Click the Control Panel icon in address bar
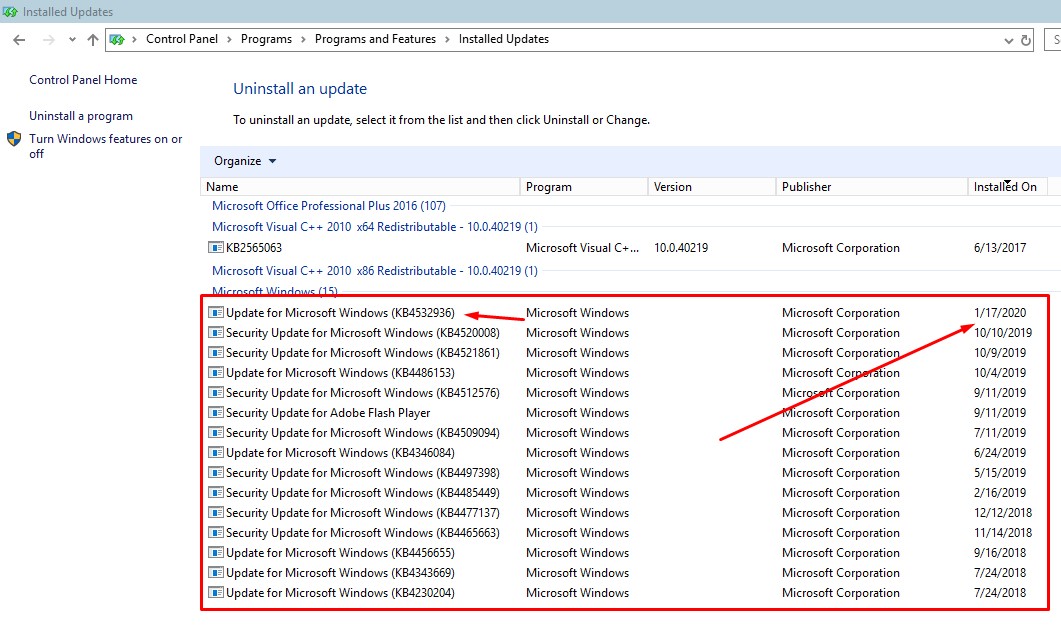Screen dimensions: 1061x628 117,40
